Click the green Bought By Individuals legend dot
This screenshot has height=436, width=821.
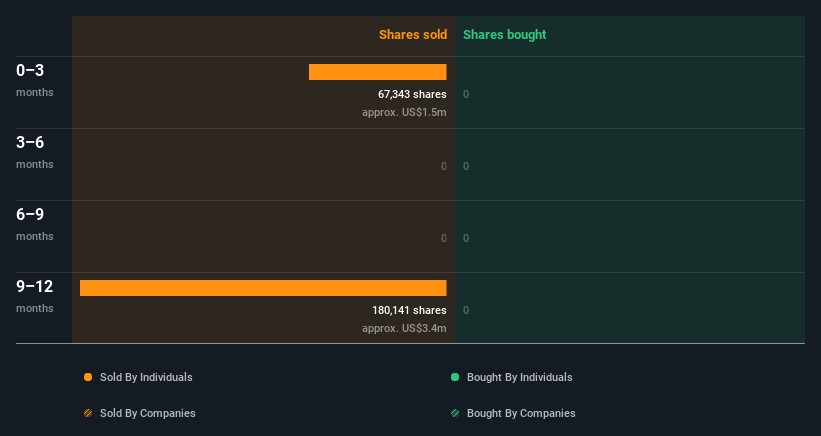pos(455,377)
